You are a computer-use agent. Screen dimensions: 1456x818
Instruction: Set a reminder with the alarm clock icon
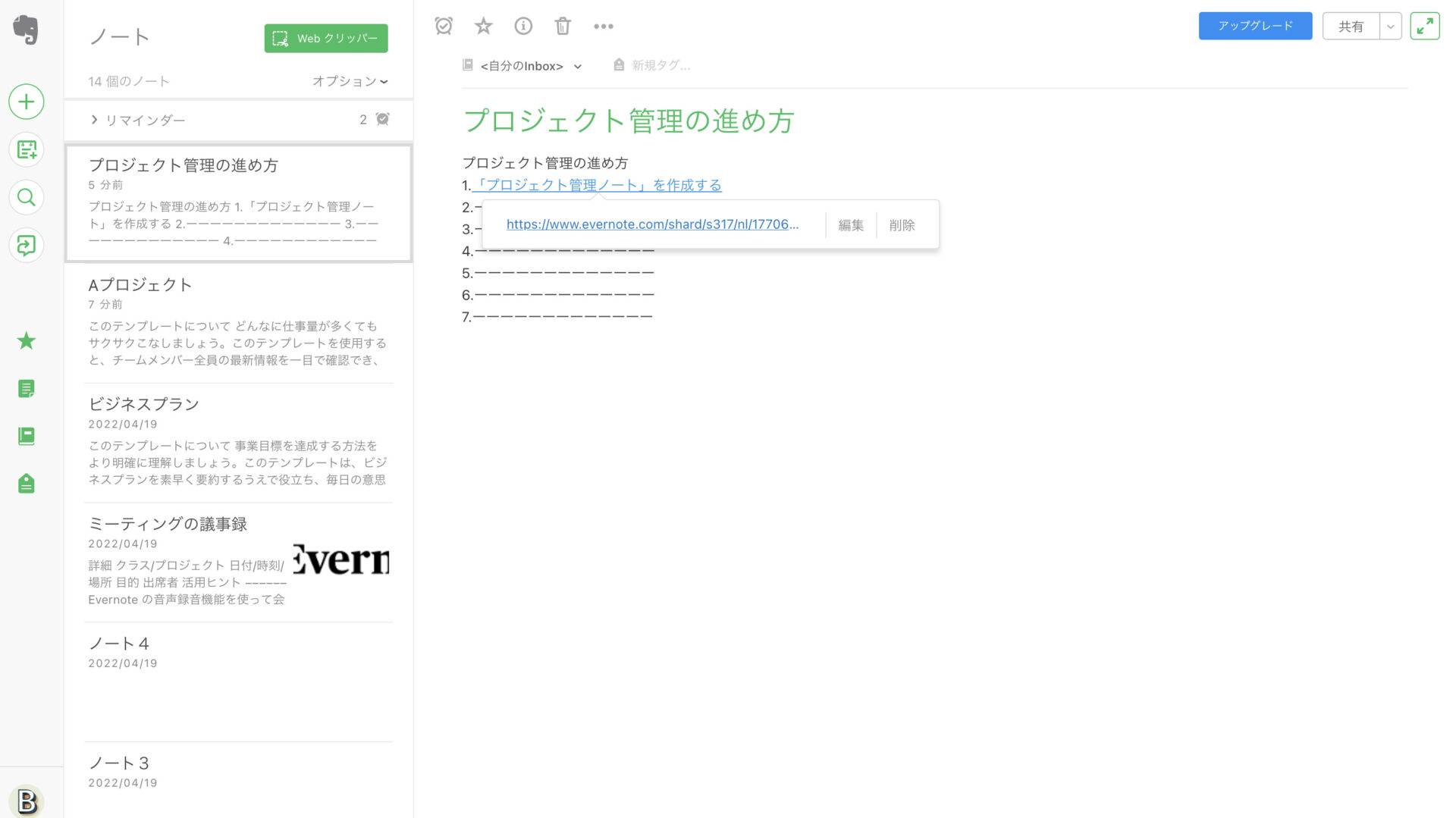(x=444, y=25)
